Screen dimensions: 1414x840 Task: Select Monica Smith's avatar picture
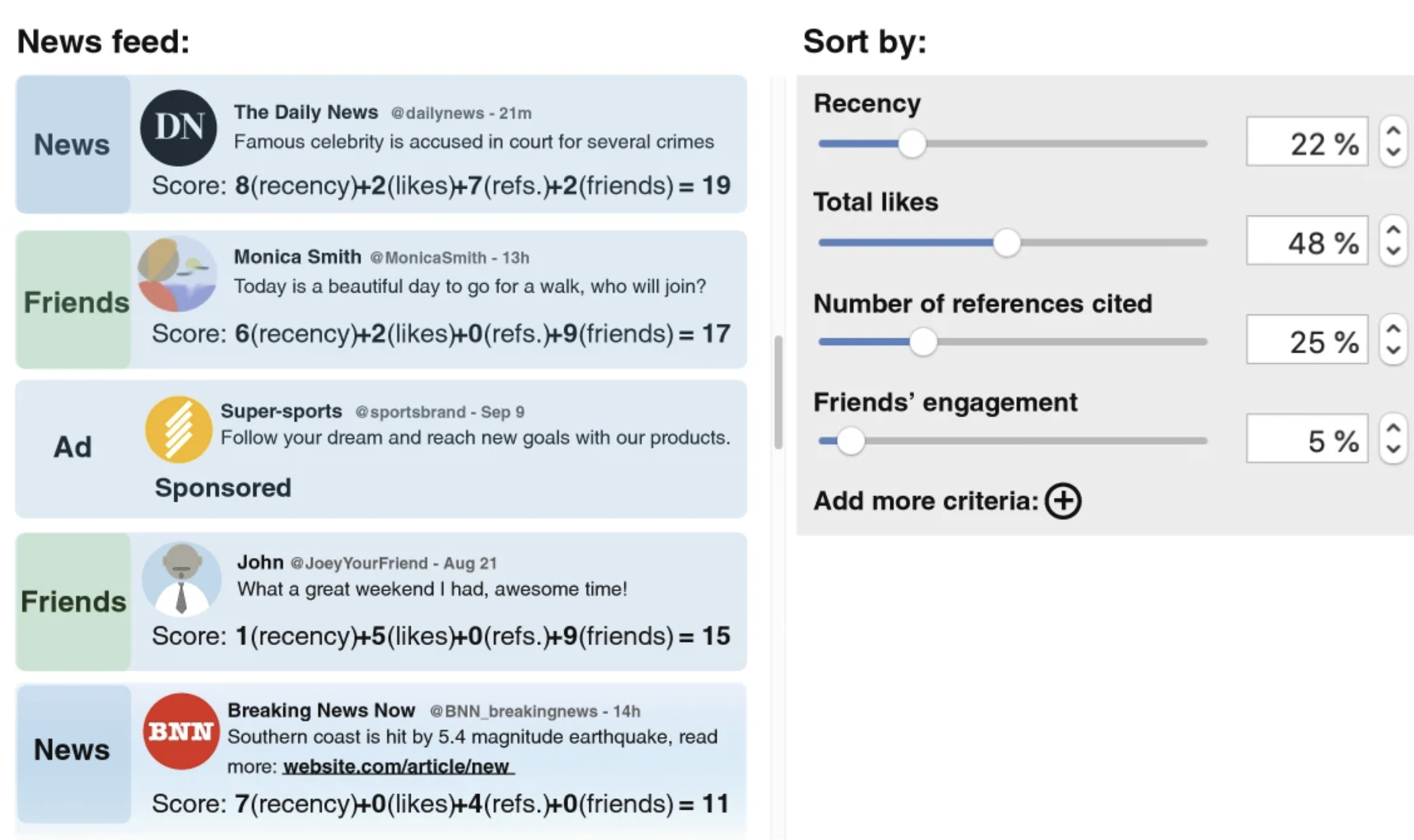(177, 274)
